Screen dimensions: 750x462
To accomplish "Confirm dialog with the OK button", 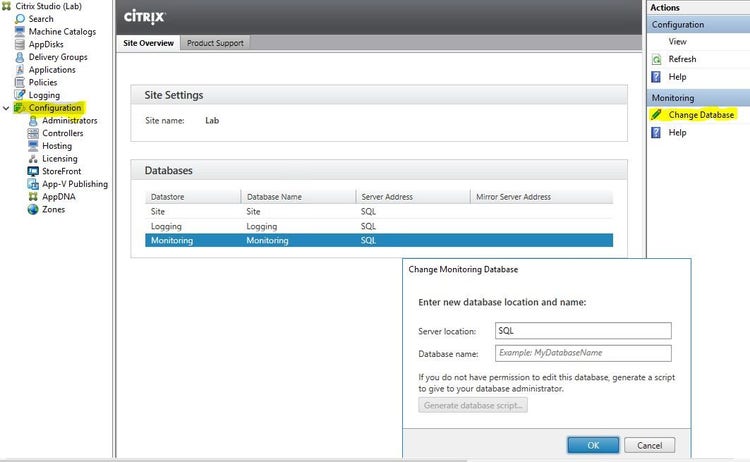I will click(x=593, y=445).
